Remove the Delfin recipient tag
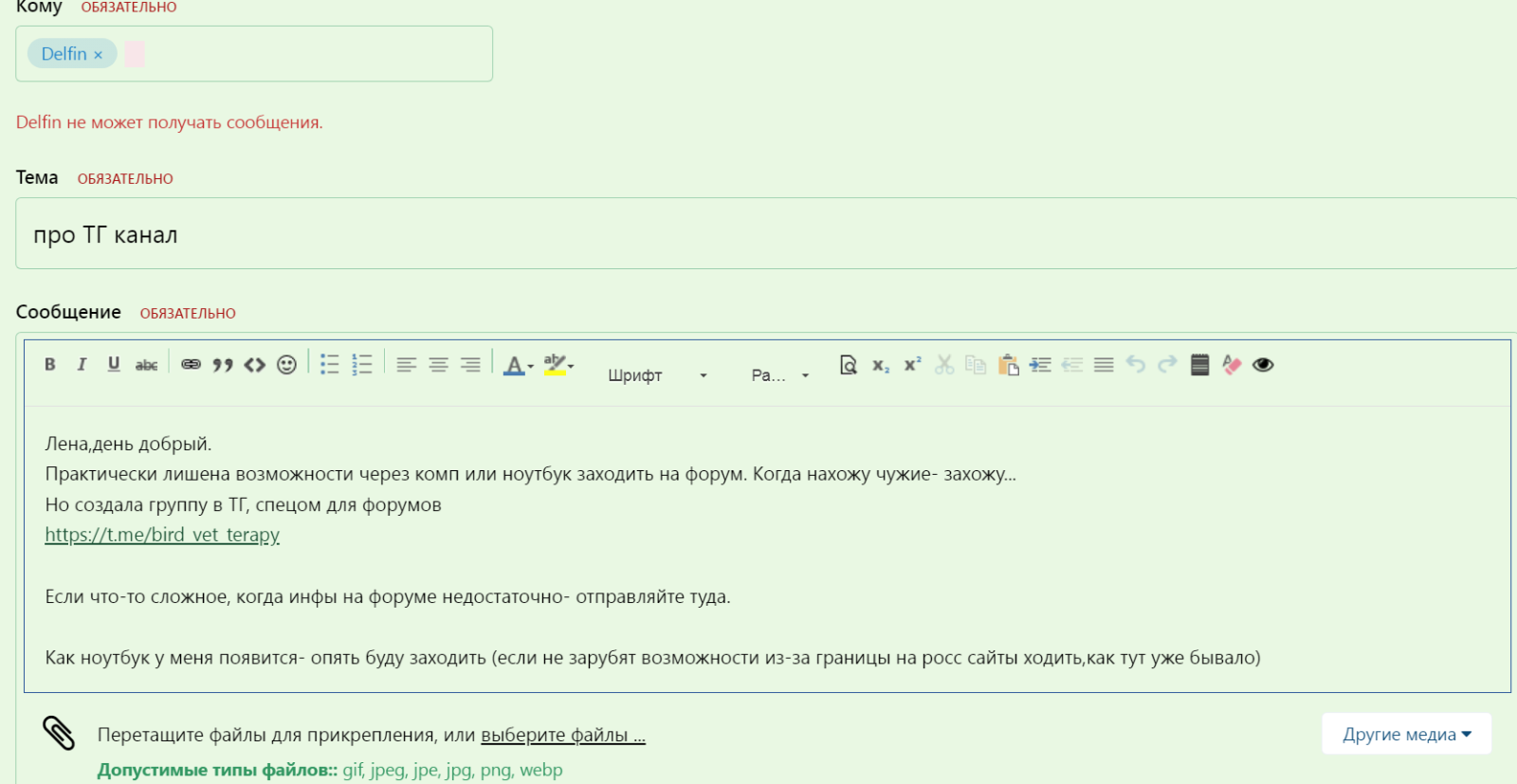Image resolution: width=1517 pixels, height=784 pixels. [98, 55]
